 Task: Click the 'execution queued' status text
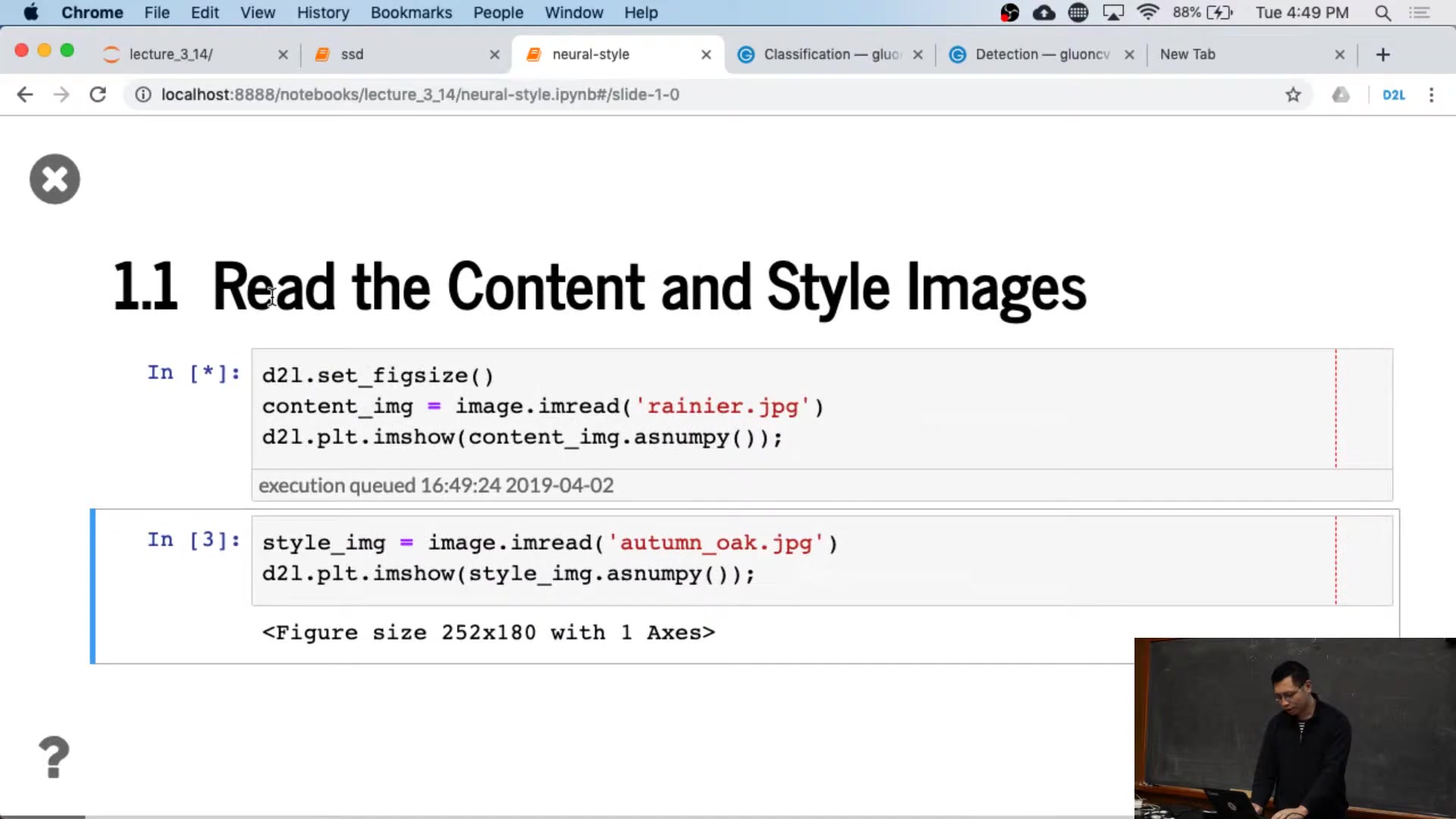coord(436,485)
